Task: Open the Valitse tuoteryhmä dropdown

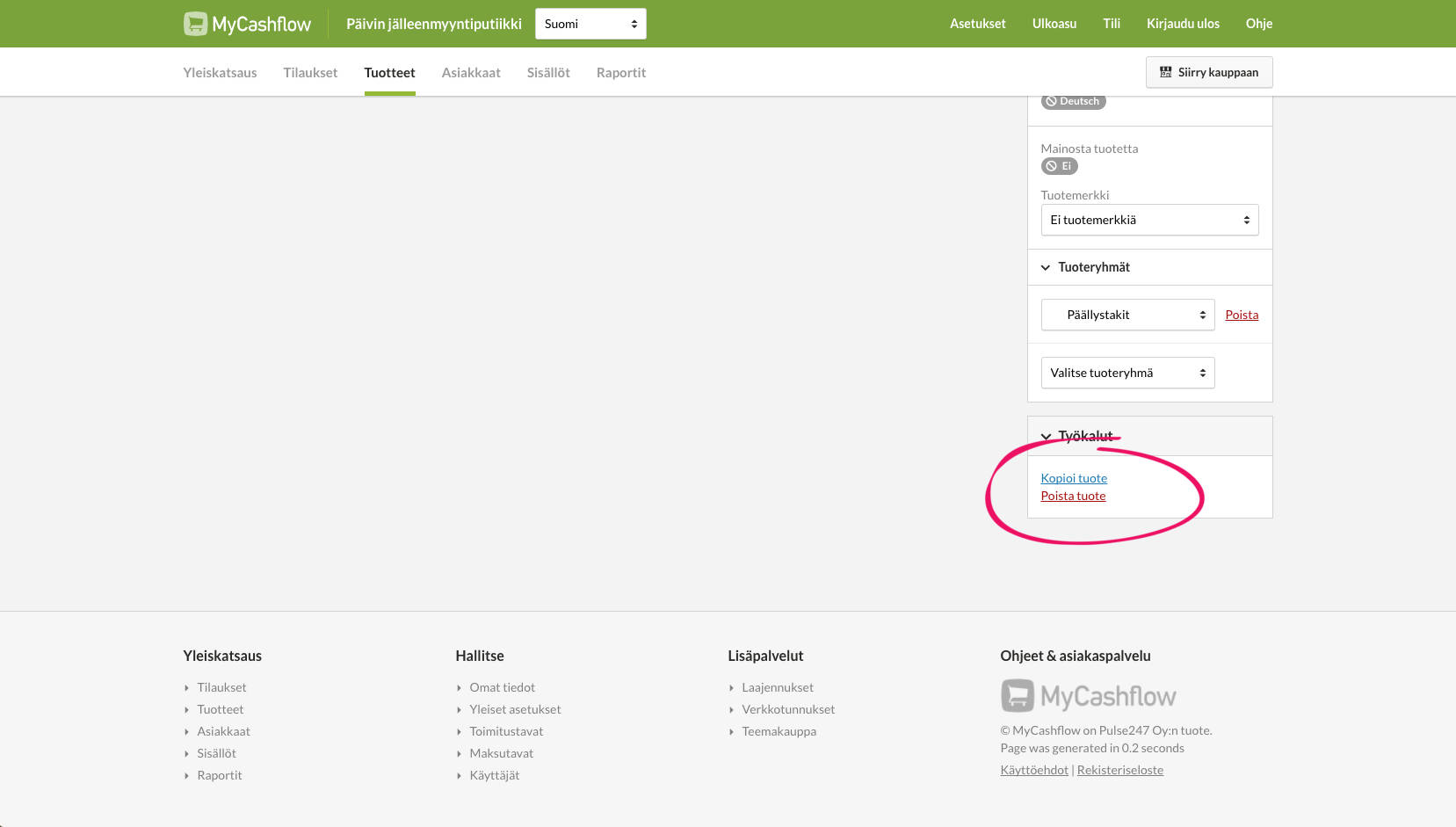Action: click(x=1127, y=373)
